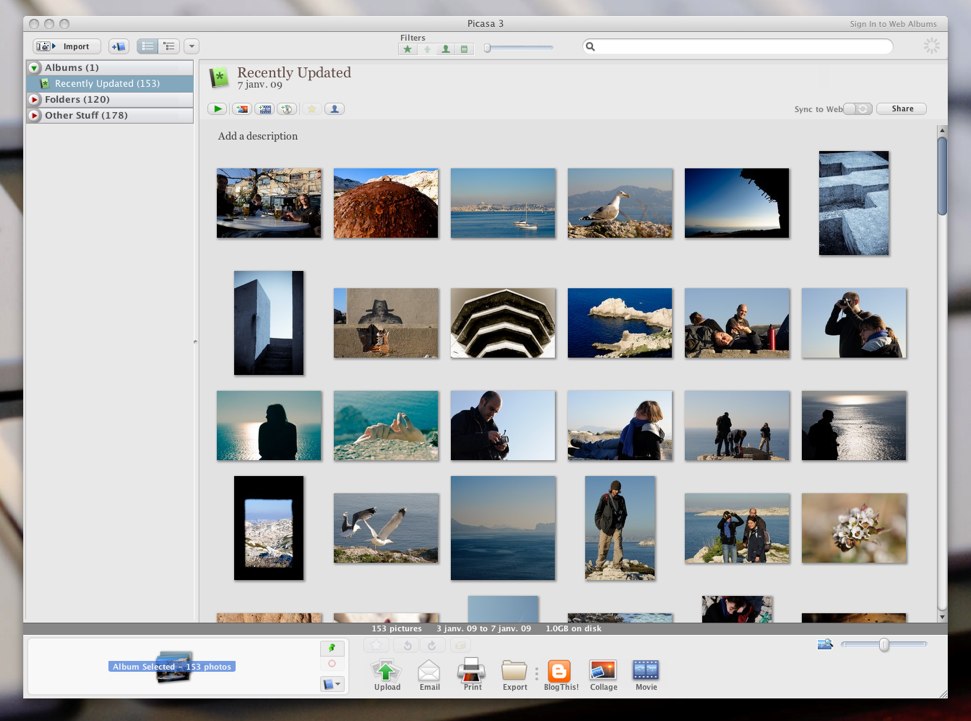Click the vertical scrollbar thumb
971x721 pixels.
point(942,176)
